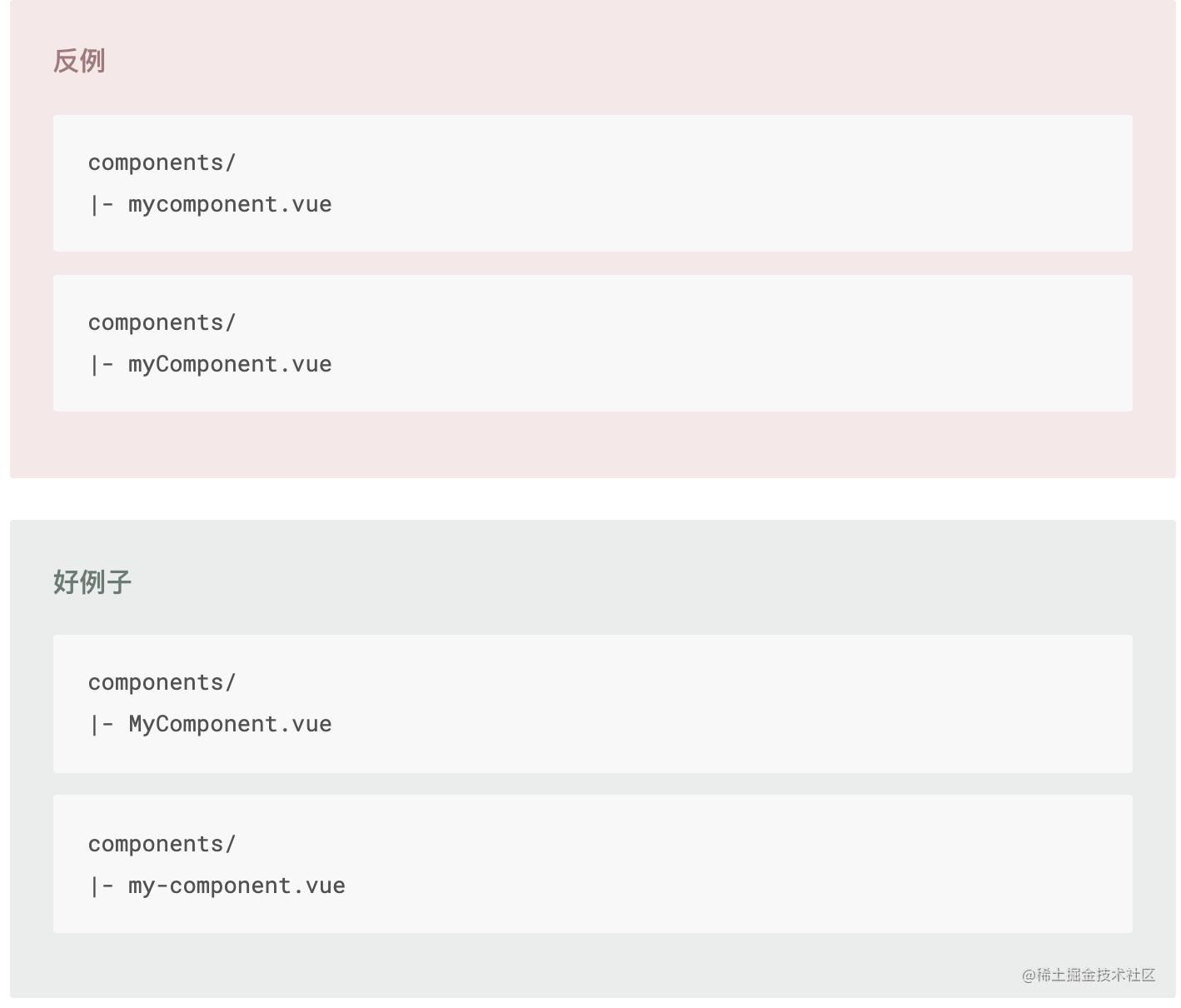This screenshot has height=1008, width=1181.
Task: Click the @ symbol in the watermark
Action: (1029, 976)
